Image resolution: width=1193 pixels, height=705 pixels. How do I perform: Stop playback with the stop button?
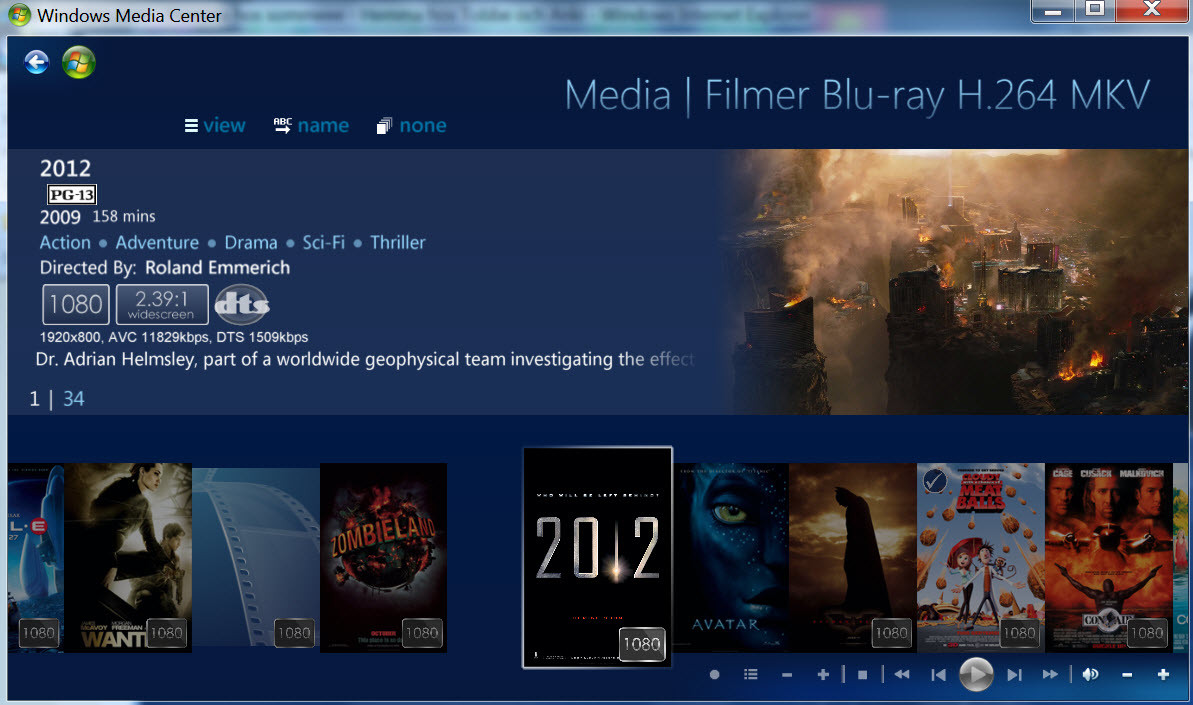coord(862,675)
